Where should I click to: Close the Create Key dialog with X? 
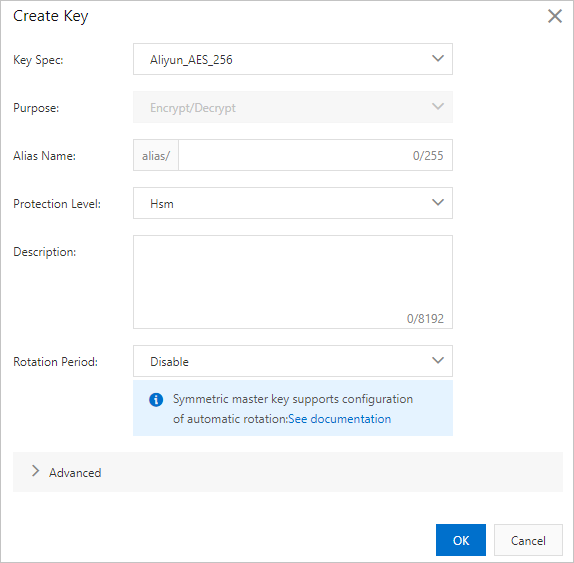pyautogui.click(x=555, y=16)
